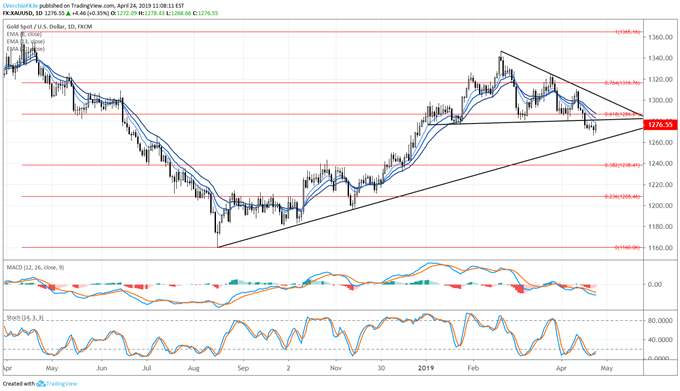Click the MACD 0.00 scale label
Viewport: 680px width, 391px height.
[x=655, y=285]
